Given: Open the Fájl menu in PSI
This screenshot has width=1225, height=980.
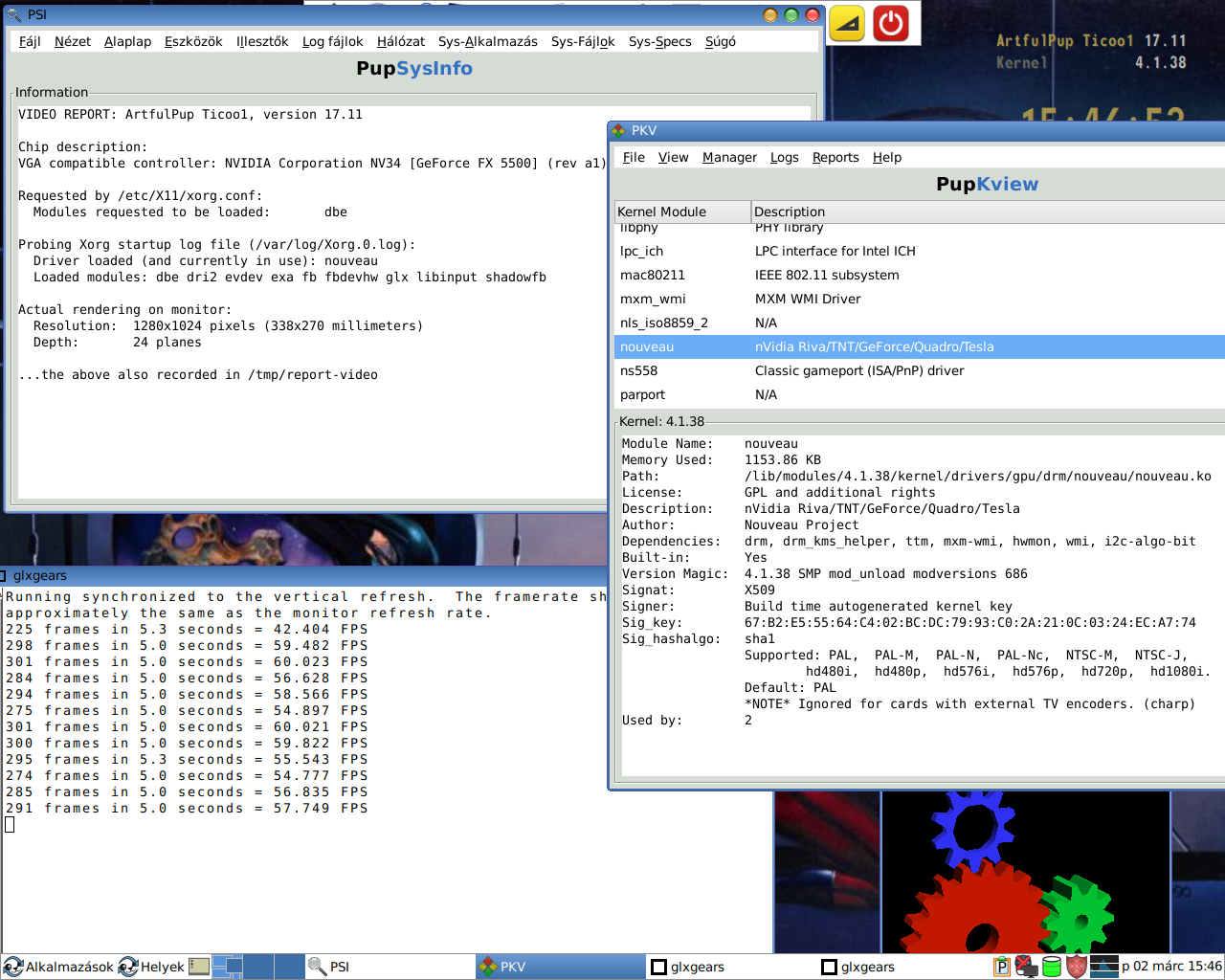Looking at the screenshot, I should pyautogui.click(x=30, y=41).
